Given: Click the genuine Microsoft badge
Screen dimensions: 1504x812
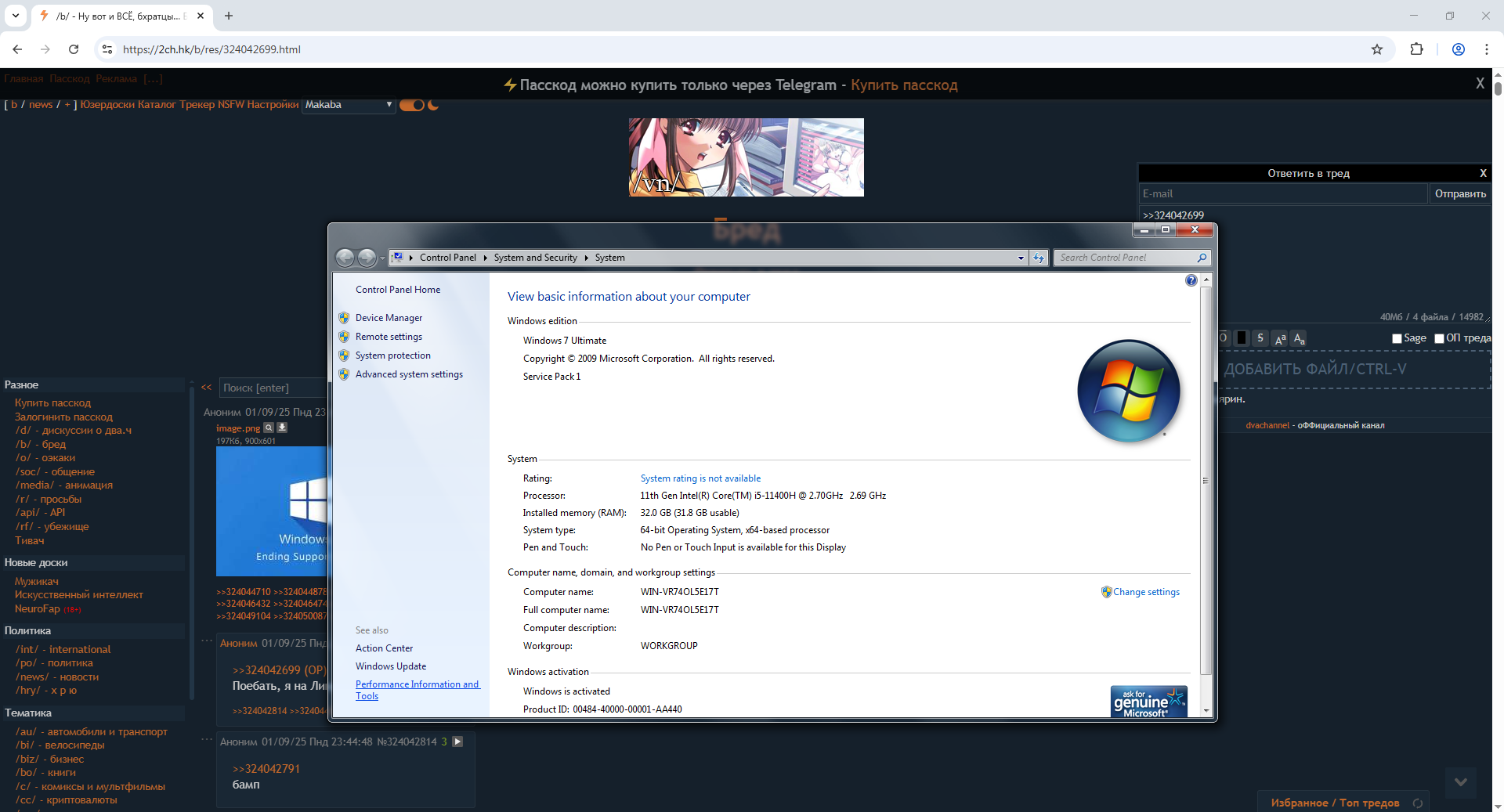Looking at the screenshot, I should click(1149, 702).
